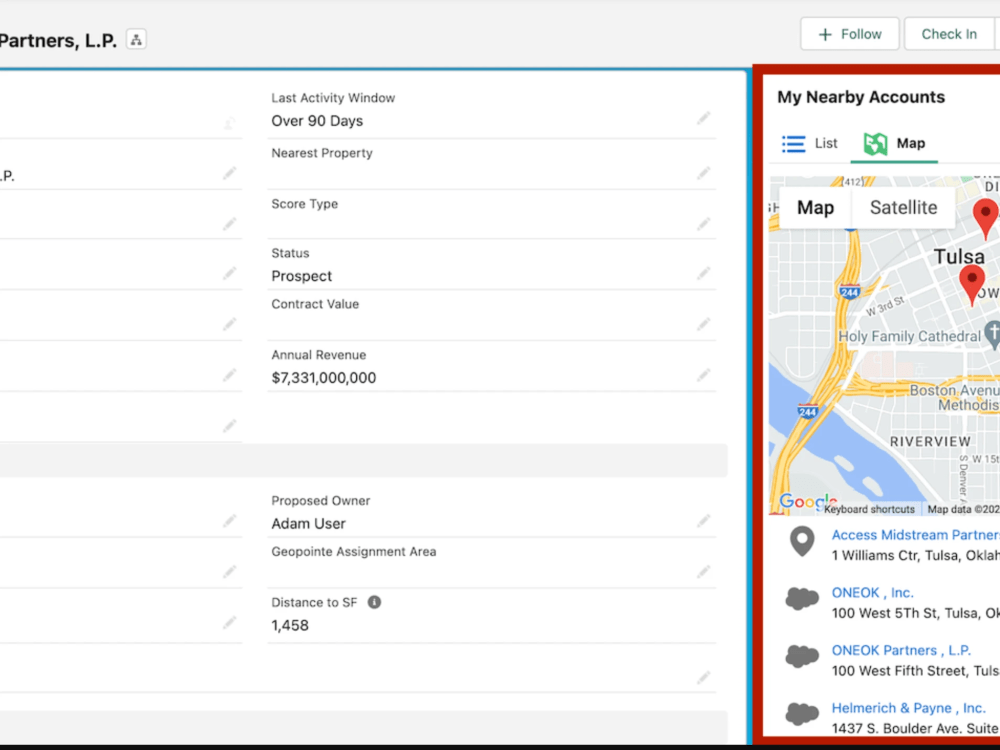Click the Check In button
The width and height of the screenshot is (1000, 750).
coord(948,34)
